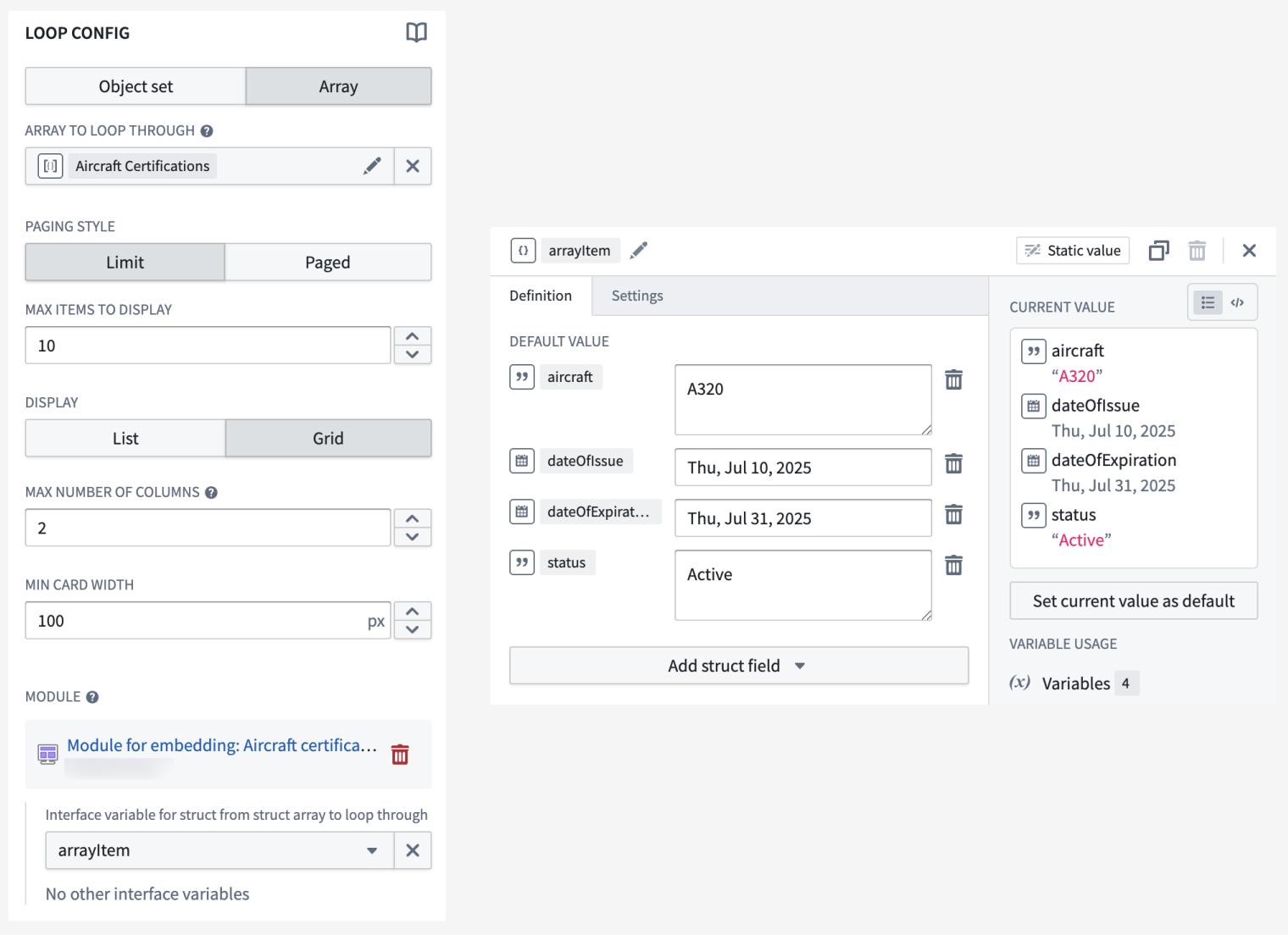
Task: Delete the arrayItem variable via trash icon
Action: click(x=1196, y=250)
